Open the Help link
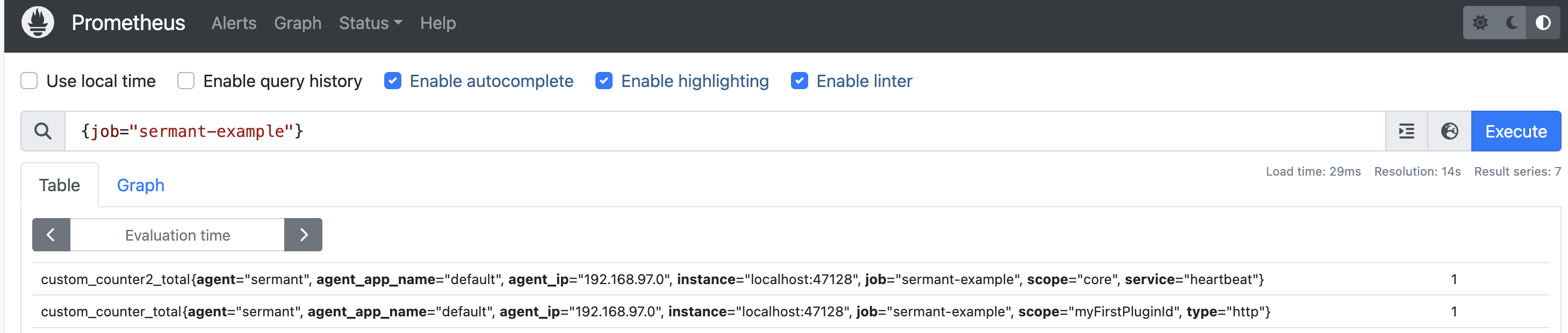1568x333 pixels. 437,23
